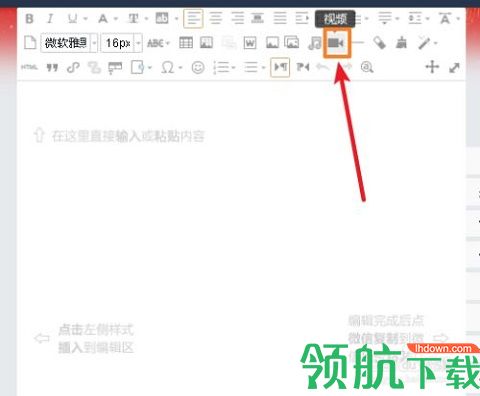Increase indent with the indent icon
This screenshot has width=480, height=396.
pyautogui.click(x=302, y=18)
